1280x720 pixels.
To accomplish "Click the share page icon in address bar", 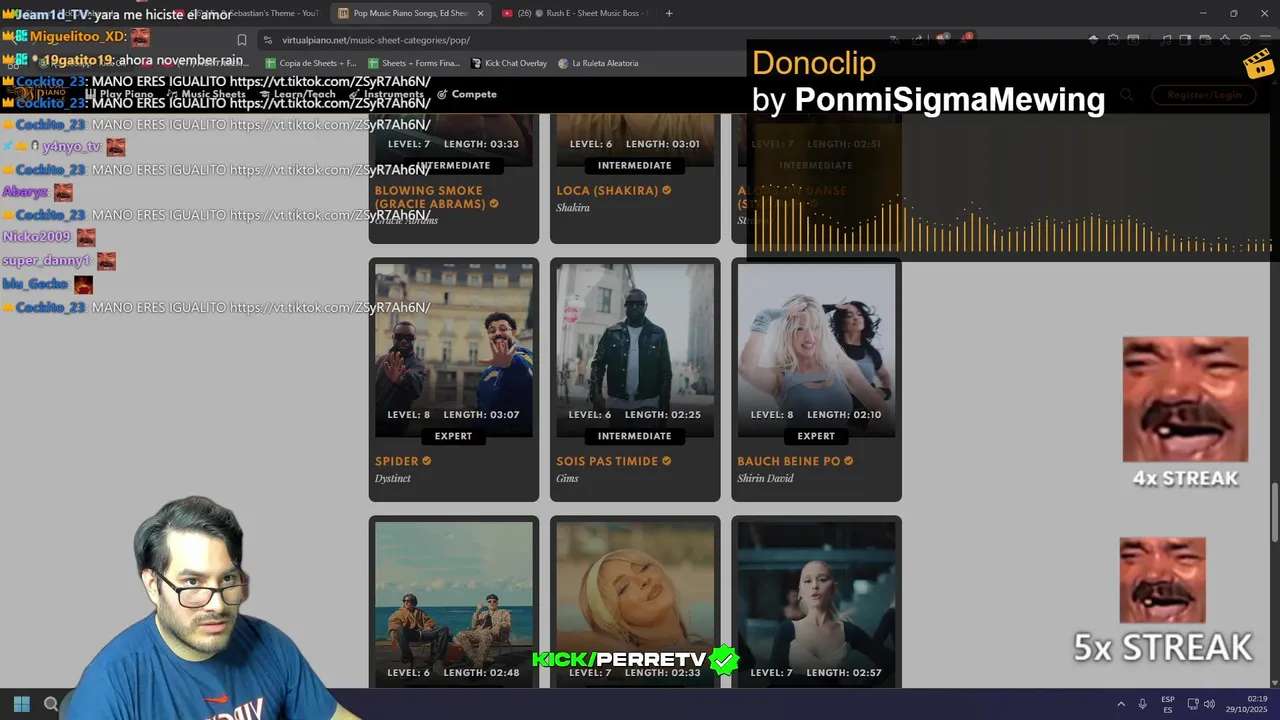I will click(917, 40).
